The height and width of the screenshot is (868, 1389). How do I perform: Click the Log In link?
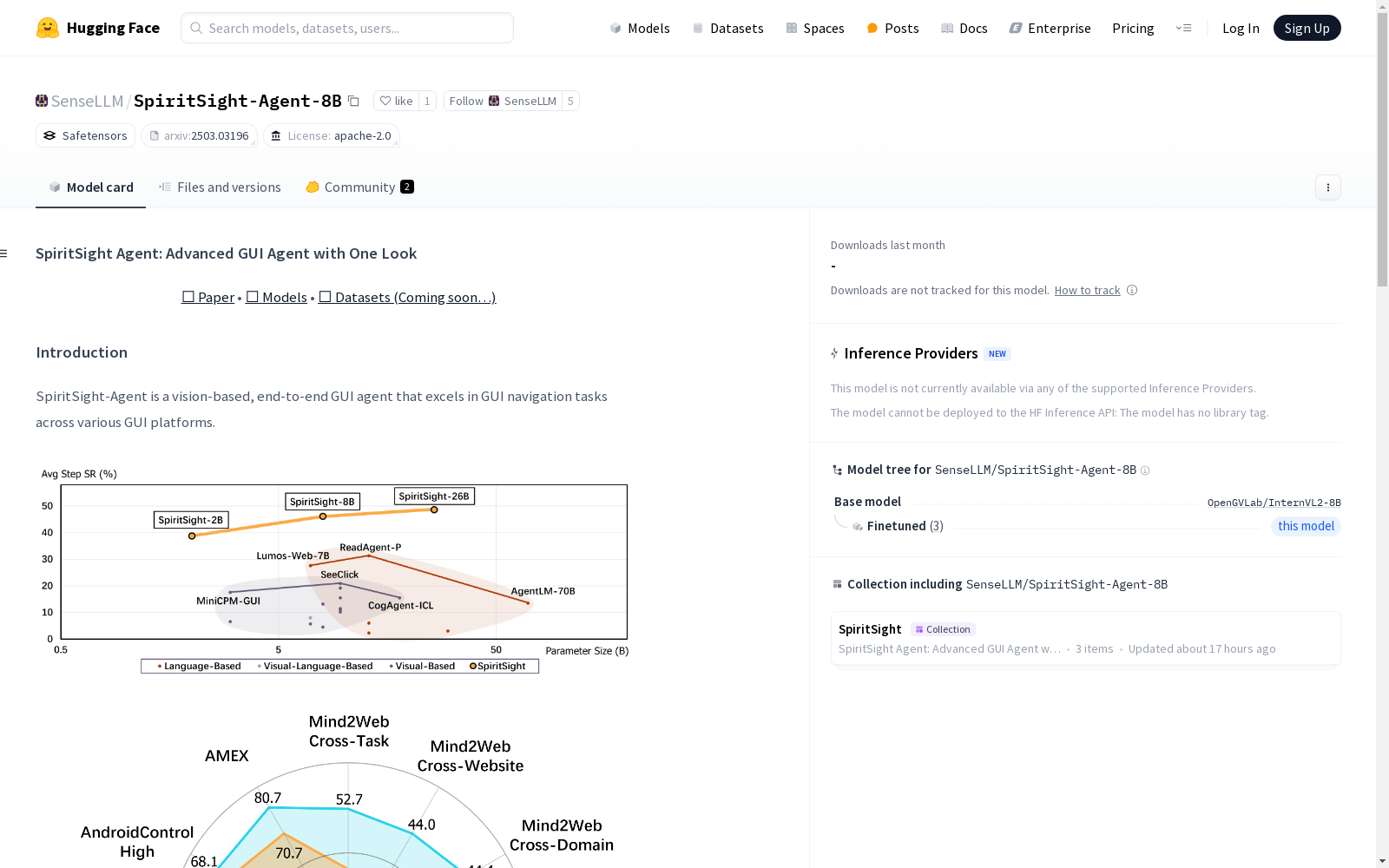click(1241, 28)
